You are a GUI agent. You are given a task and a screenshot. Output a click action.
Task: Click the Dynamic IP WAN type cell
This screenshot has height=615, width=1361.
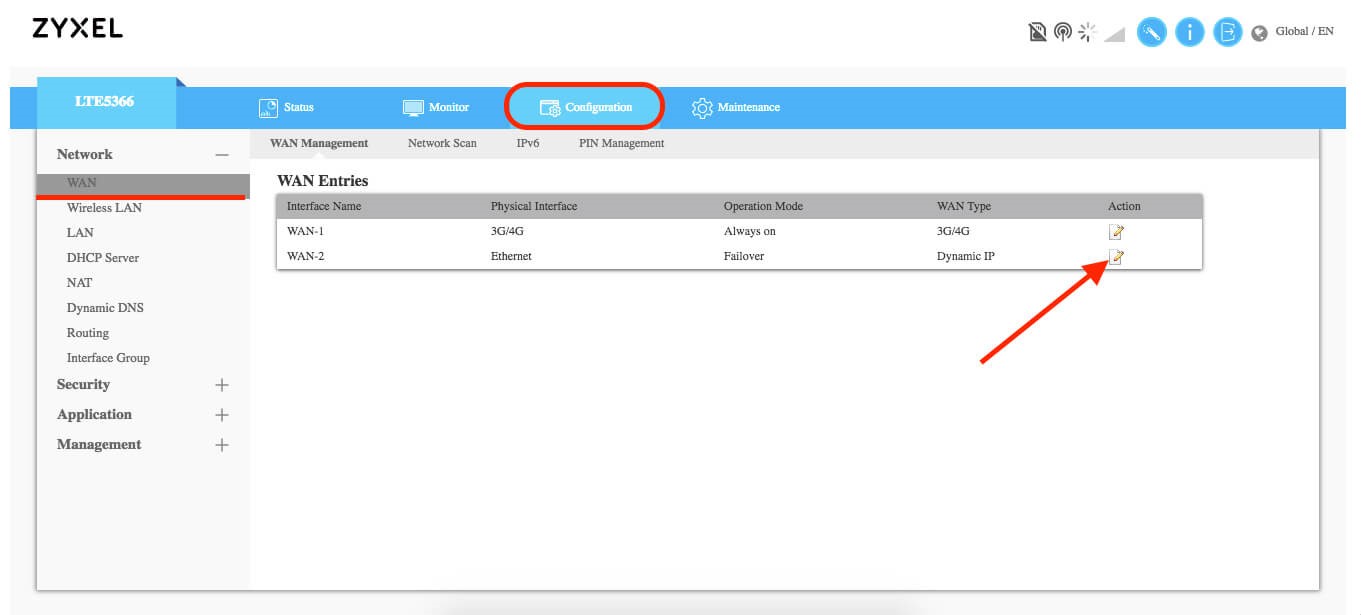tap(965, 257)
